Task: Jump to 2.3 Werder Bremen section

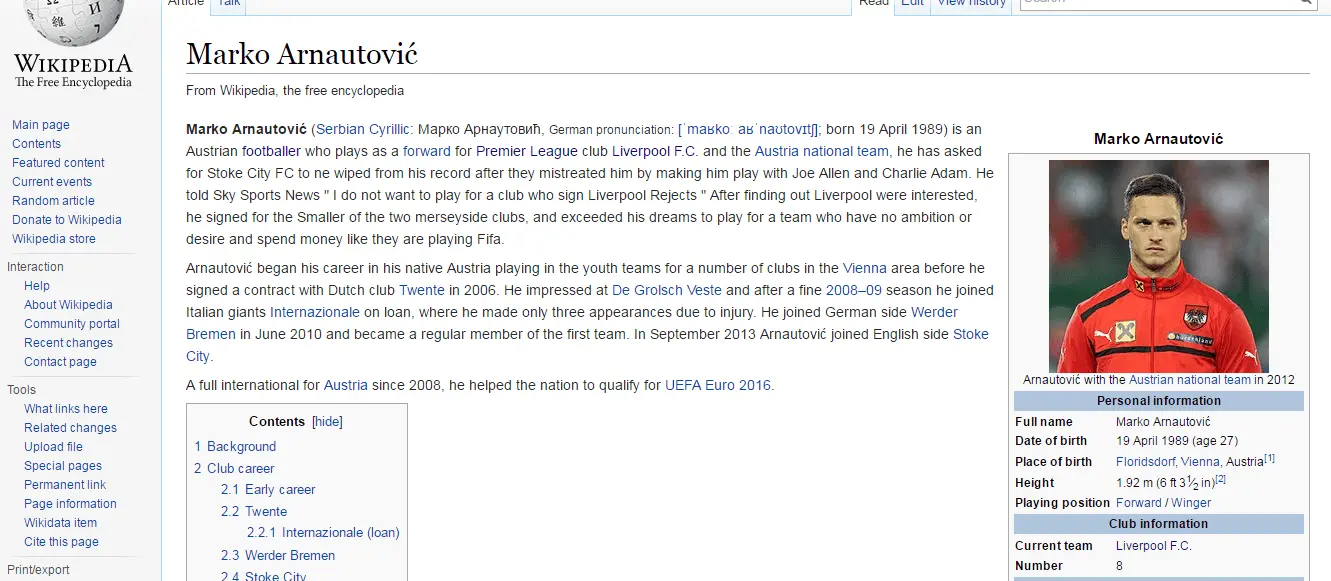Action: [278, 556]
